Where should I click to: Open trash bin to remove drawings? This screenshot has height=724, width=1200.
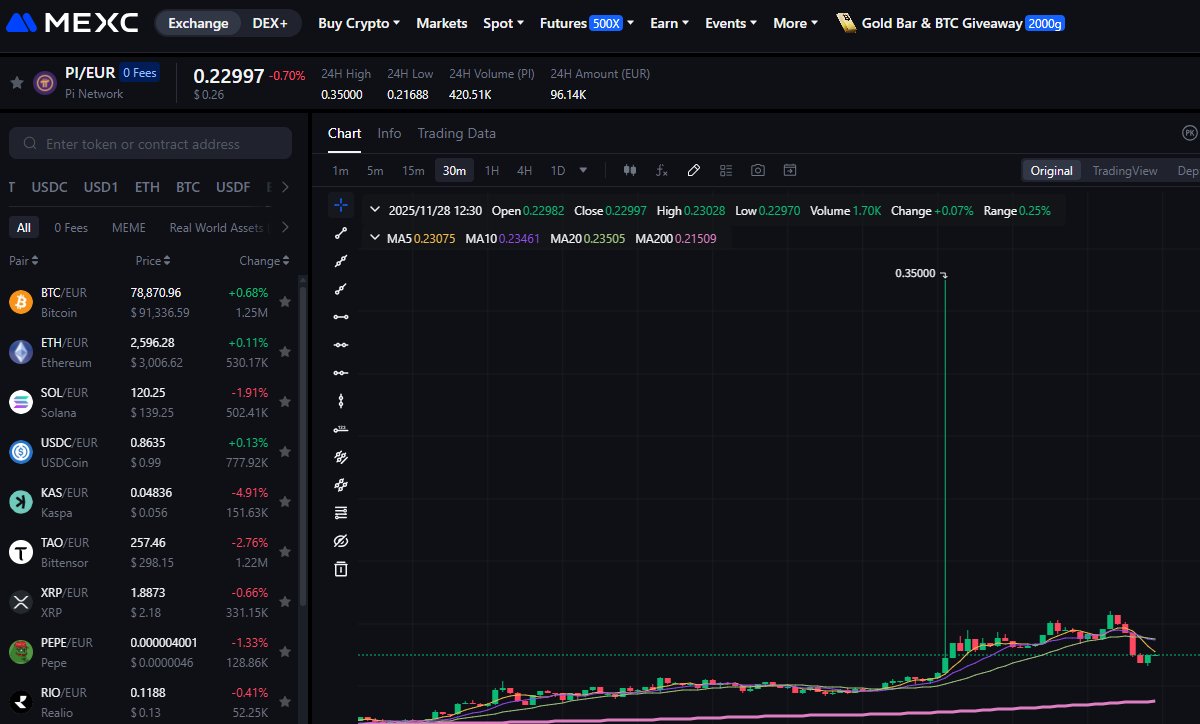[x=341, y=570]
